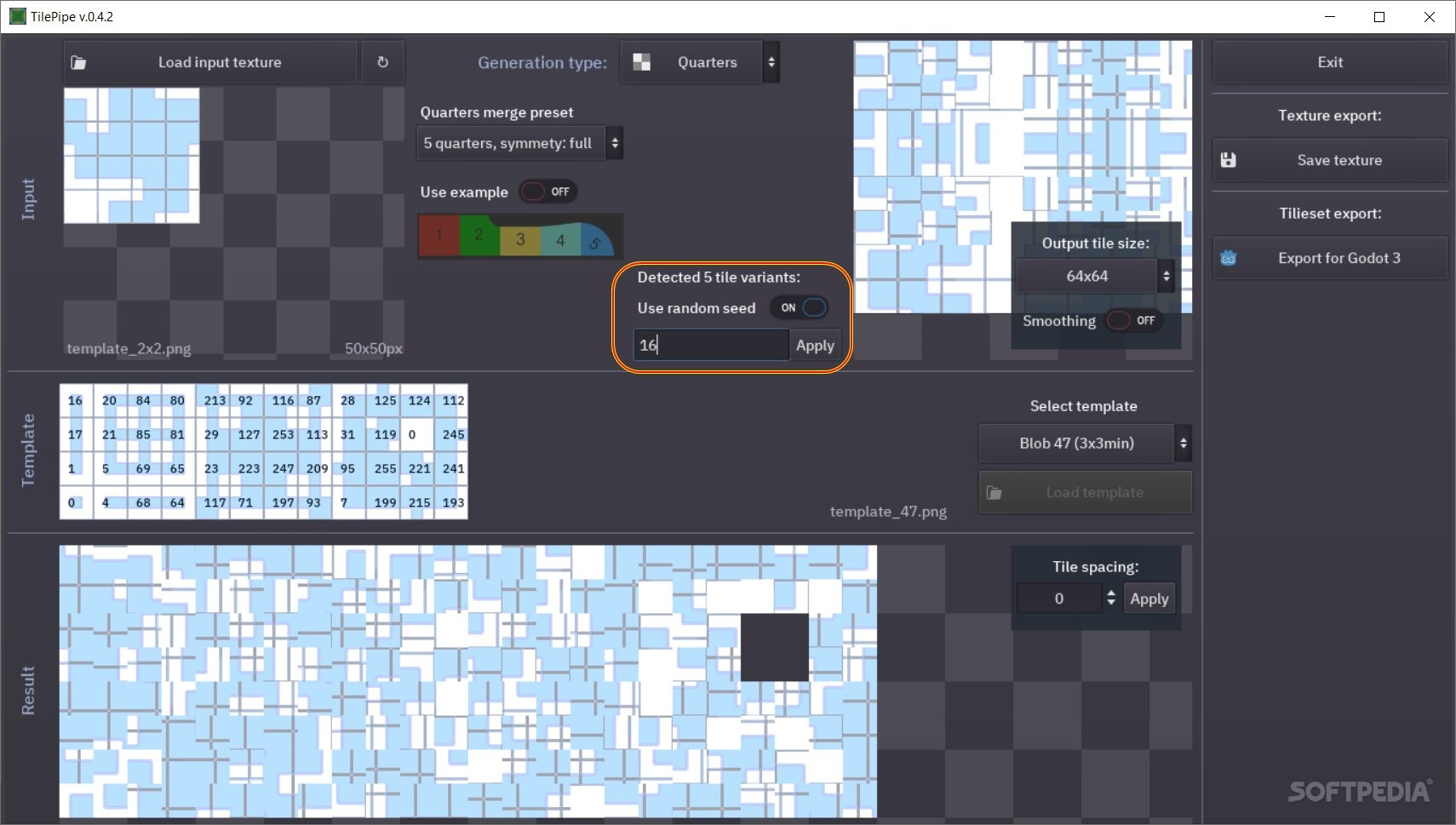
Task: Click the green quarter 2 swatch
Action: 479,235
